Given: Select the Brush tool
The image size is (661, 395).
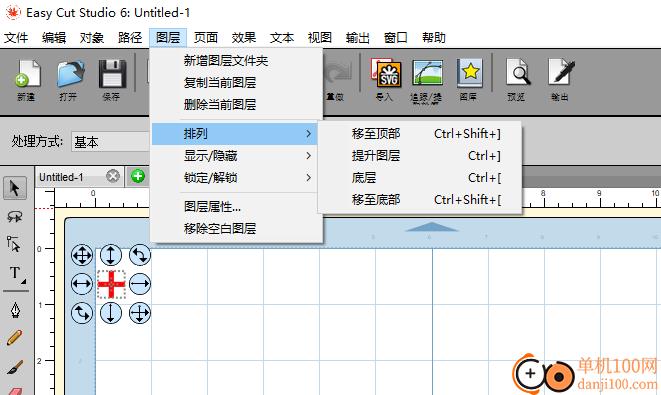Looking at the screenshot, I should 15,367.
